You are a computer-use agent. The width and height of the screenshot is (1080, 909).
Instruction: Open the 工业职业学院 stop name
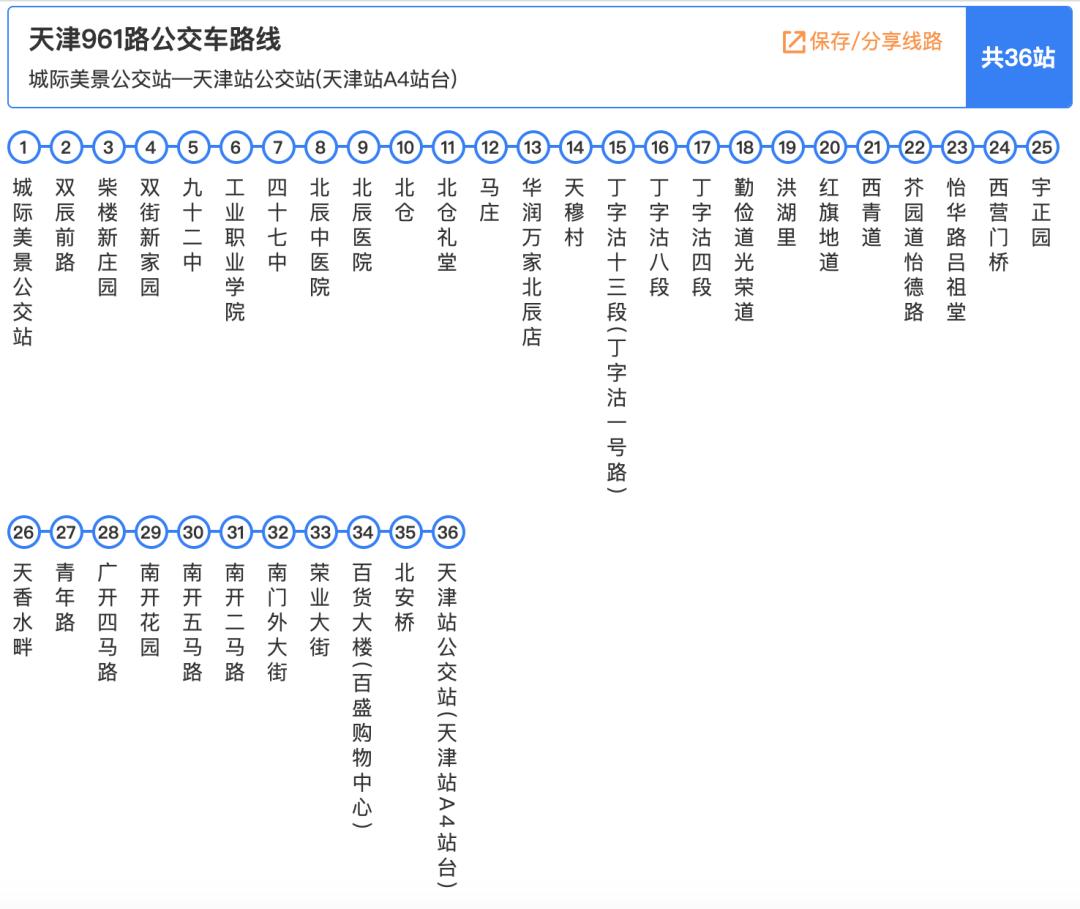pos(235,249)
